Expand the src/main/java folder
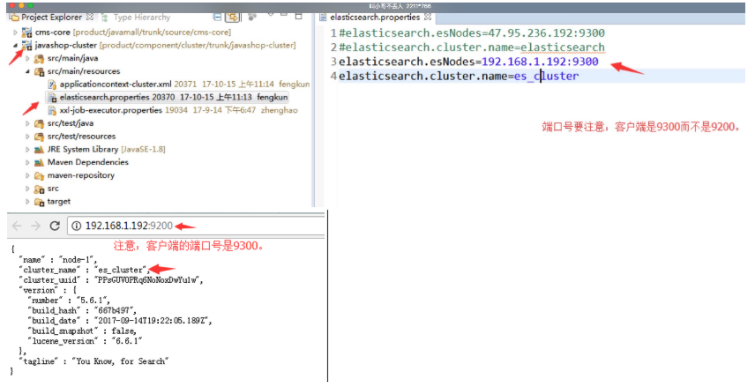748x382 pixels. click(28, 58)
